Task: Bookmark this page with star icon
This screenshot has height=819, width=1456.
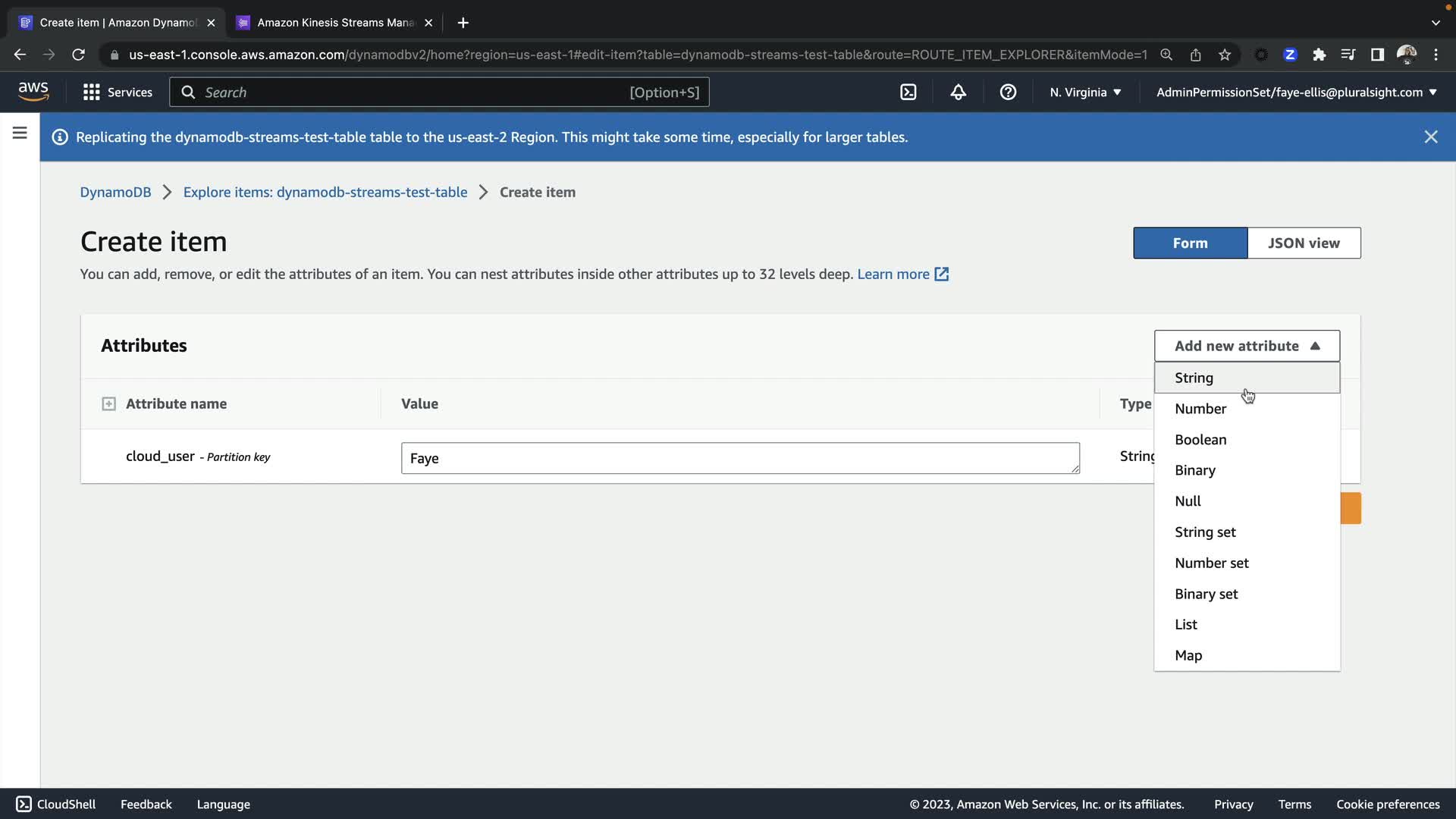Action: click(x=1225, y=55)
